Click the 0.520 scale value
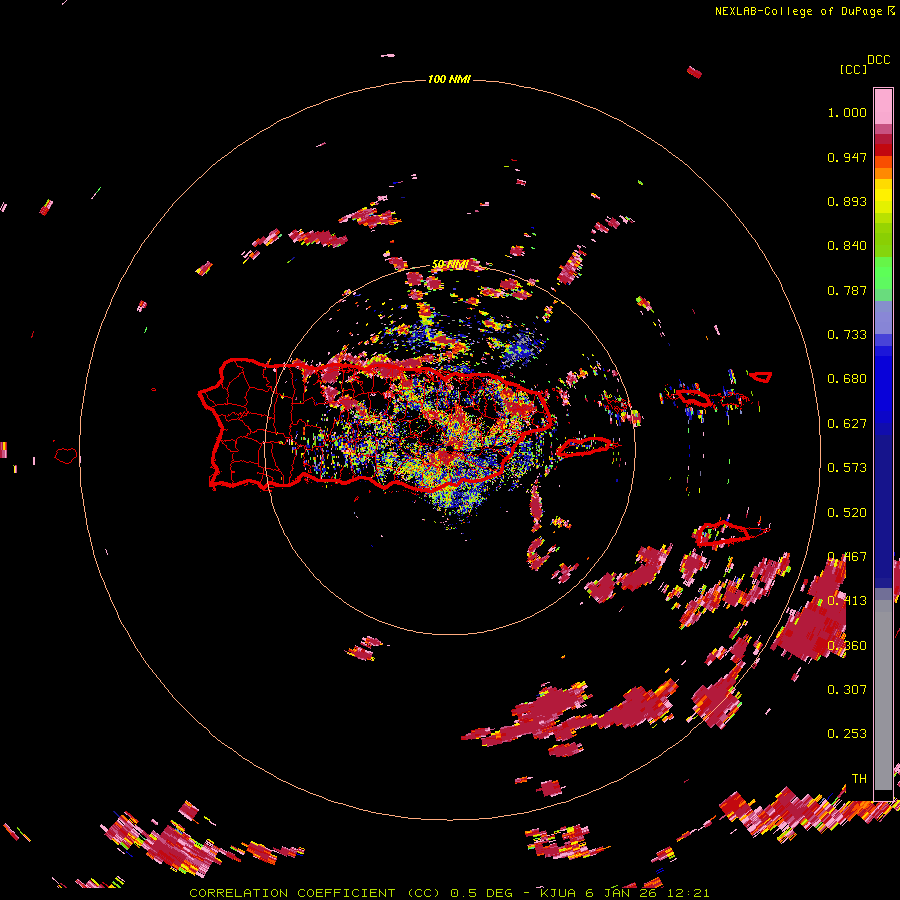 click(x=847, y=513)
